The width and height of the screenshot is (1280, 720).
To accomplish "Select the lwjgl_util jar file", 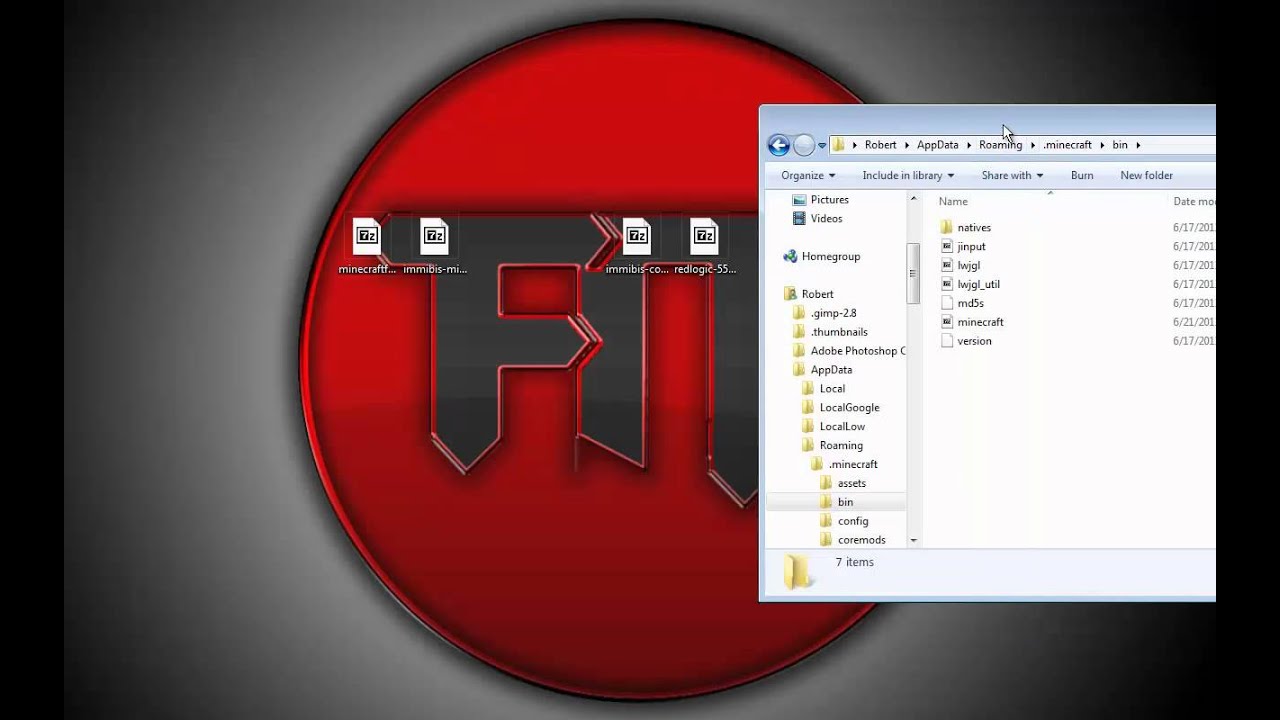I will 970,284.
